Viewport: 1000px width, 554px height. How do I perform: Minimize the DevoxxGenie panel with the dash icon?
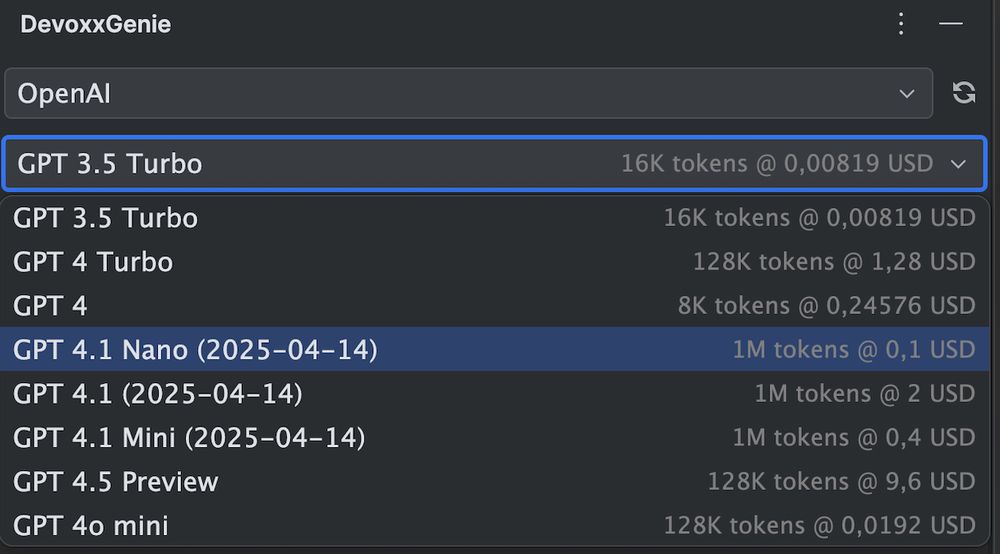tap(950, 24)
